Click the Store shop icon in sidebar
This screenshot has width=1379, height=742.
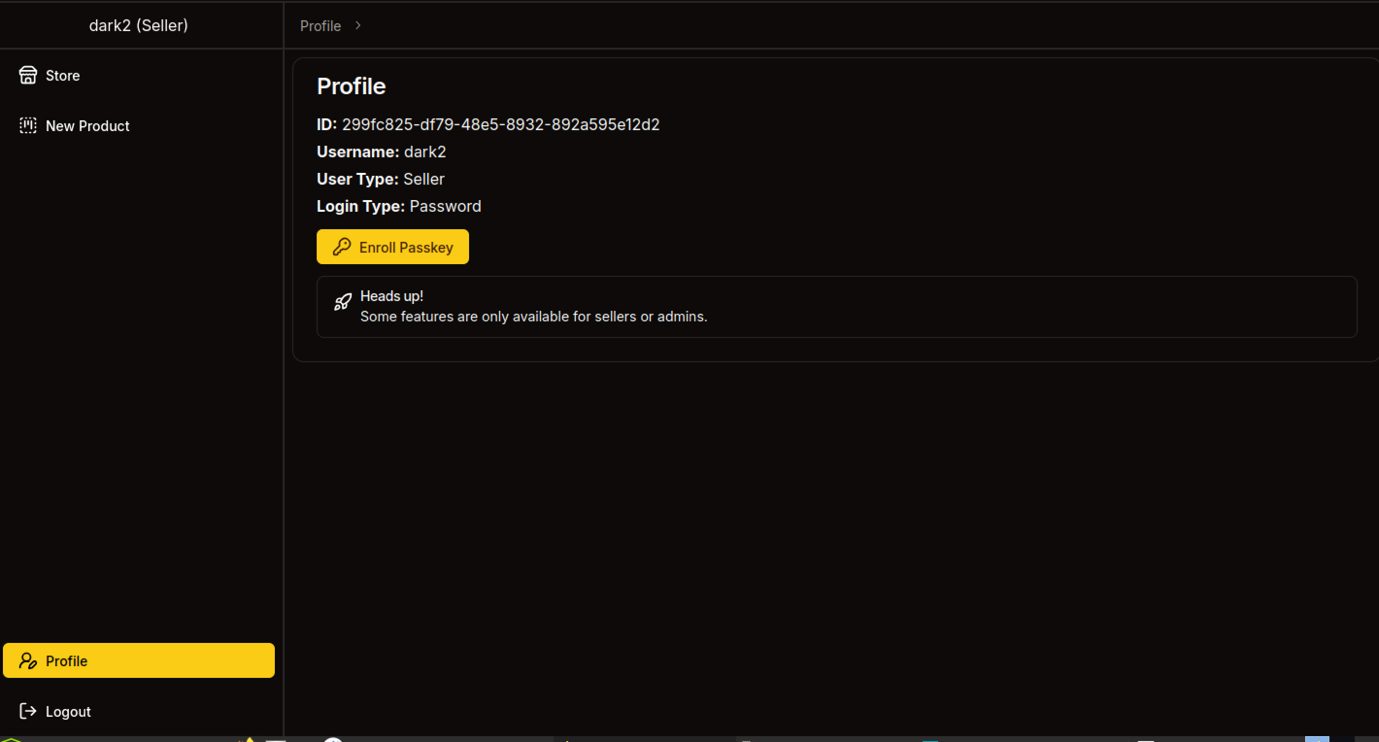pos(28,75)
